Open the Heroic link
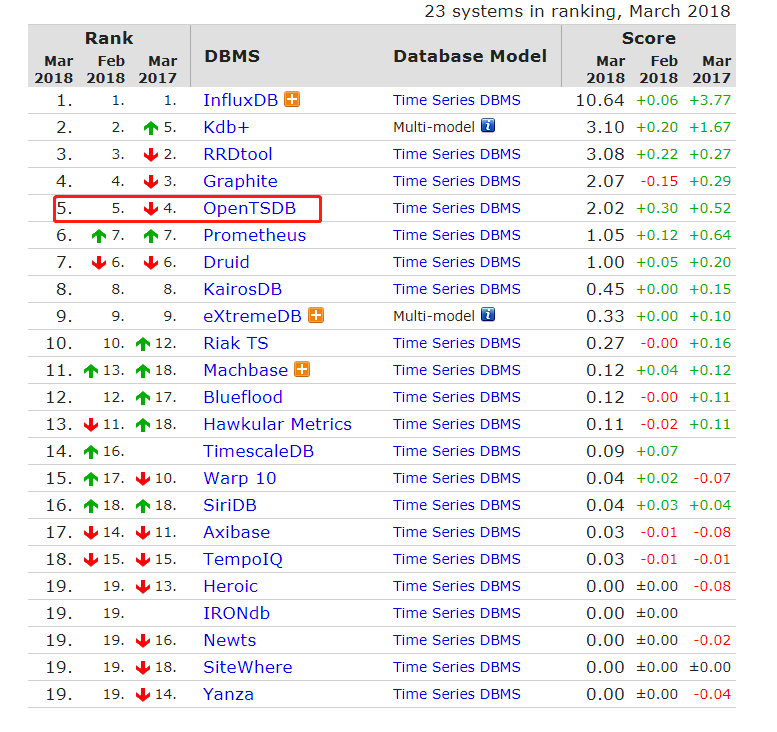Viewport: 777px width, 732px height. [231, 586]
